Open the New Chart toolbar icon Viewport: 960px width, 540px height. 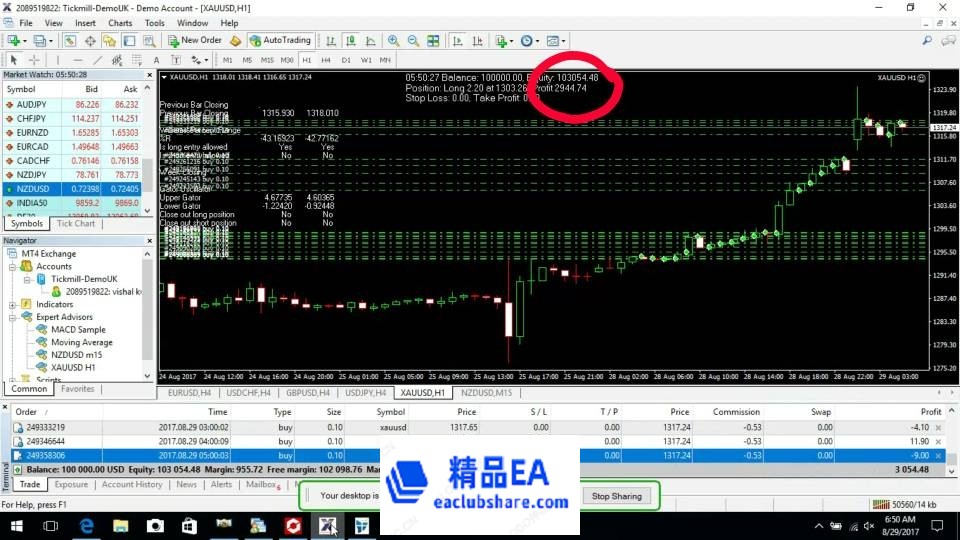pyautogui.click(x=13, y=40)
